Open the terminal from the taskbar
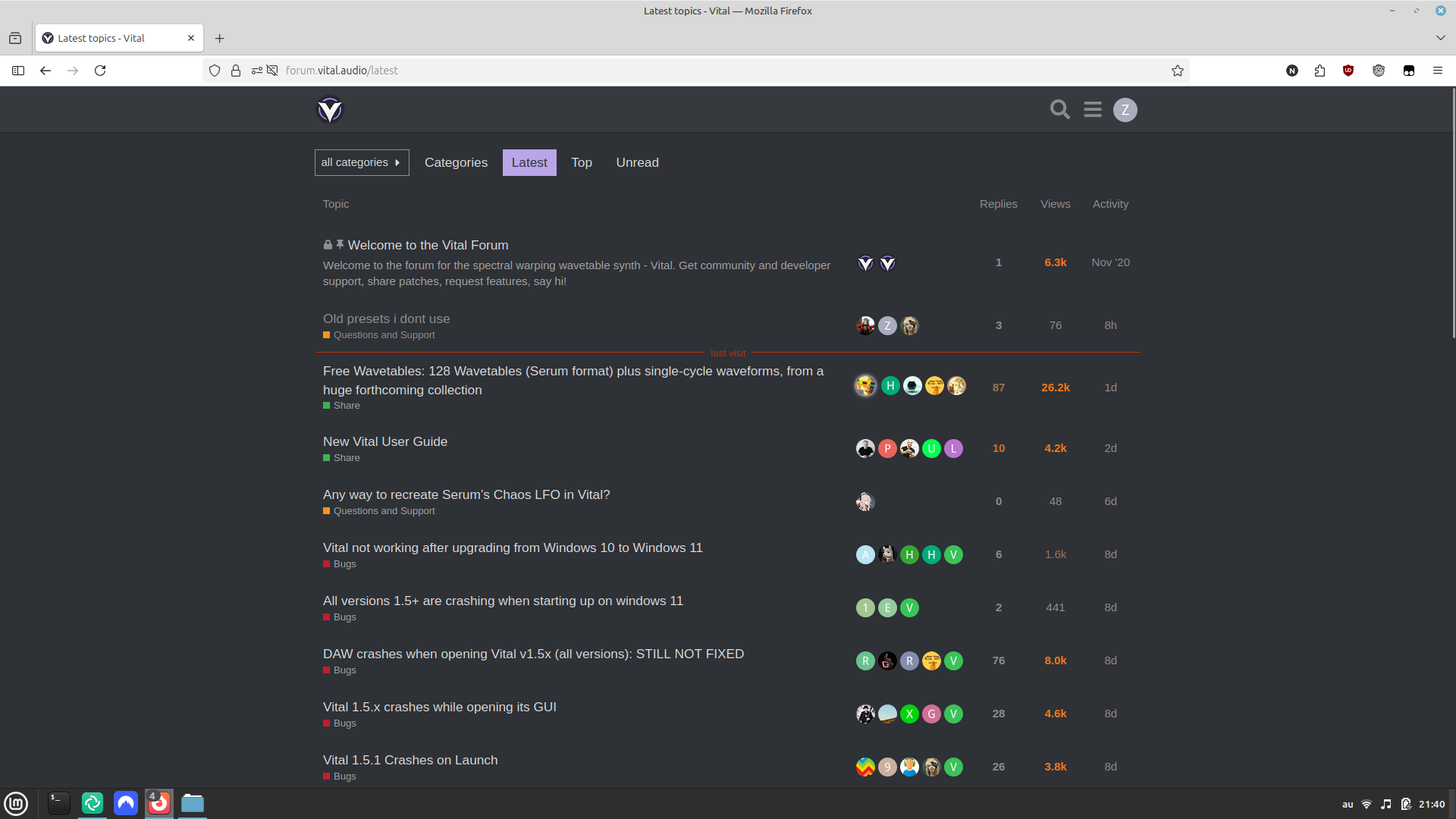 59,803
